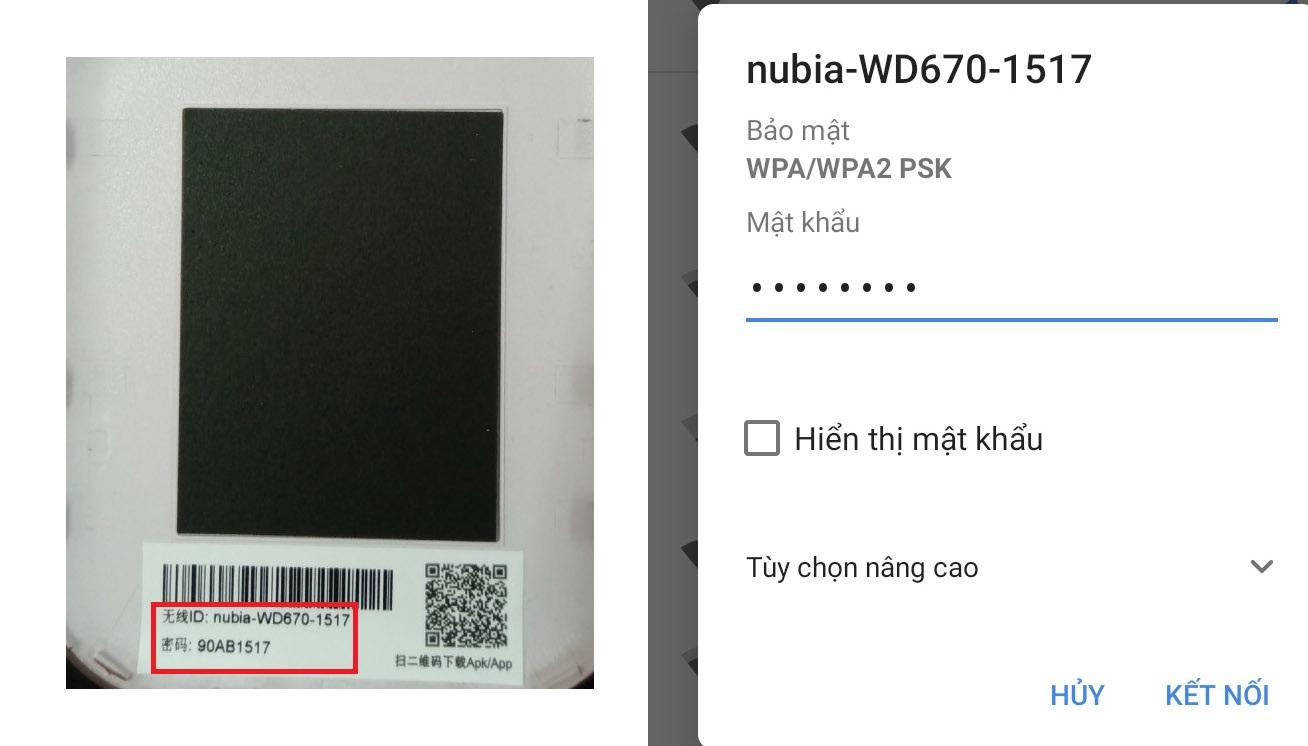
Task: Click the barcode on the device sticker
Action: (273, 585)
